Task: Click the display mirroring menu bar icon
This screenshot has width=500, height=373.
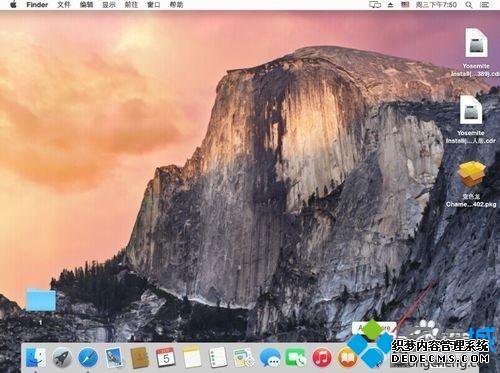Action: point(375,5)
